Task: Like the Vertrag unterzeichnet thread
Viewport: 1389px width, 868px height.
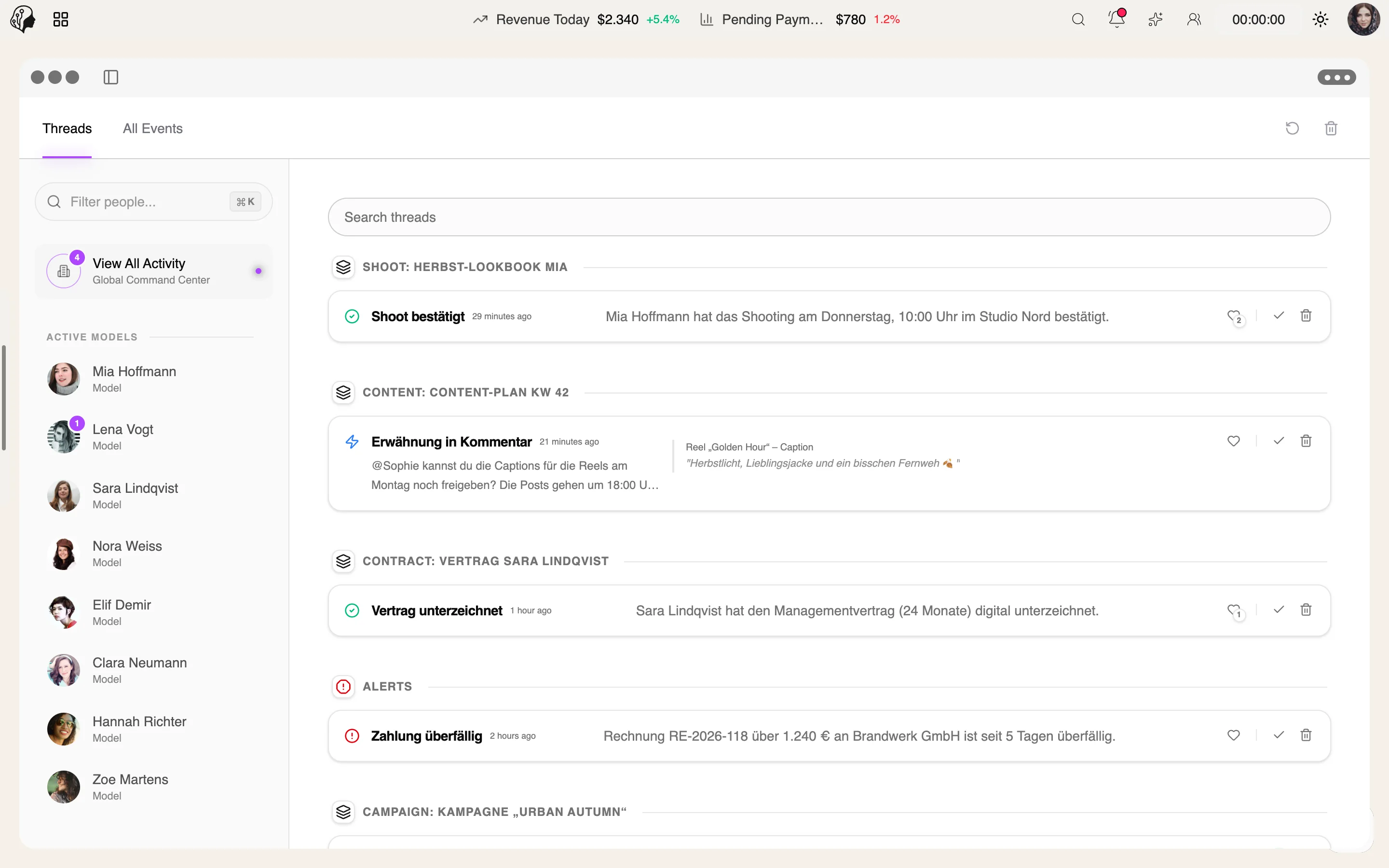Action: pos(1234,610)
